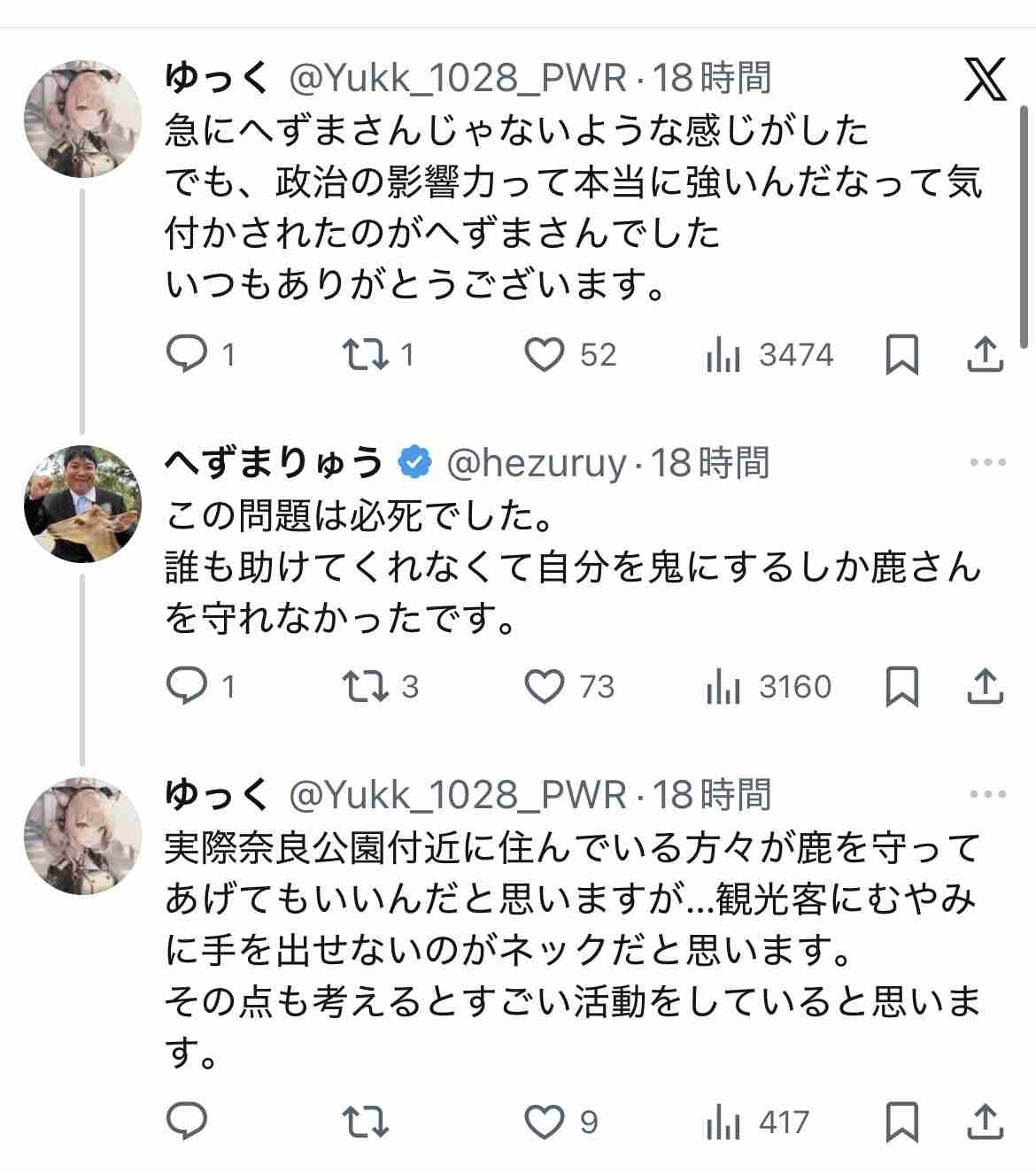
Task: Click へずまりゅう's profile avatar
Action: point(82,504)
